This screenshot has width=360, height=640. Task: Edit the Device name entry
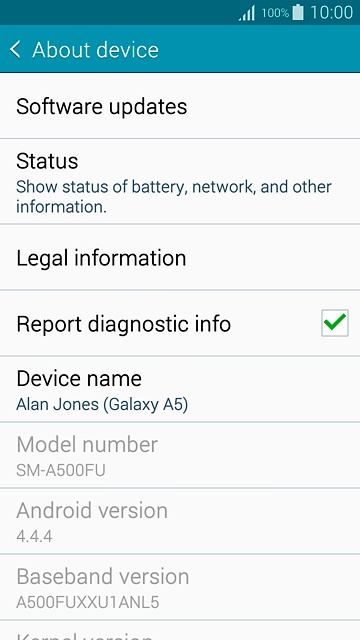[180, 389]
